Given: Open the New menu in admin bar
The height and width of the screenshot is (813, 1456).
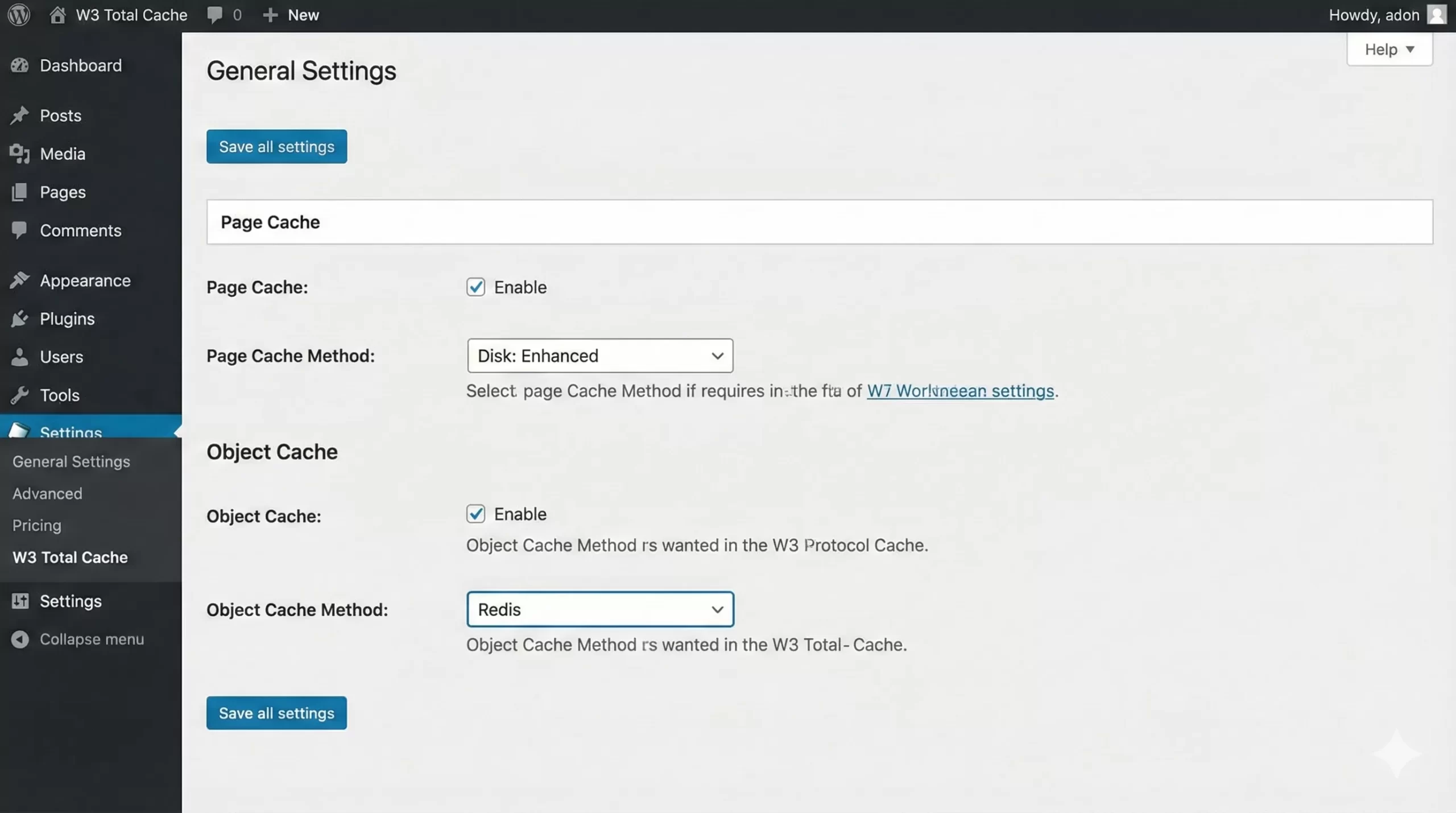Looking at the screenshot, I should [291, 14].
